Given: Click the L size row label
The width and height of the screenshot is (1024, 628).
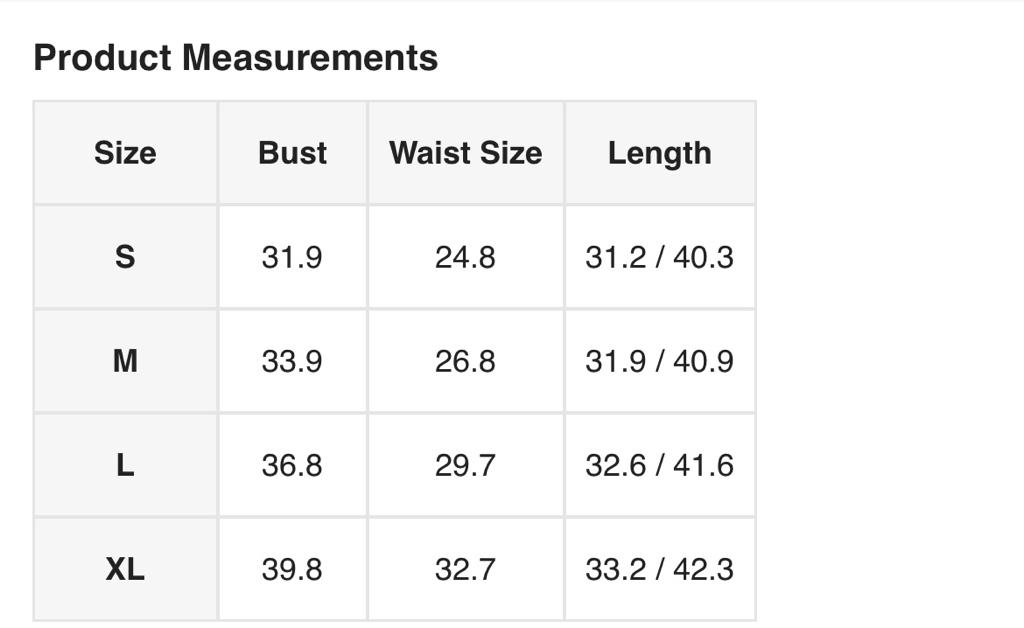Looking at the screenshot, I should click(125, 465).
